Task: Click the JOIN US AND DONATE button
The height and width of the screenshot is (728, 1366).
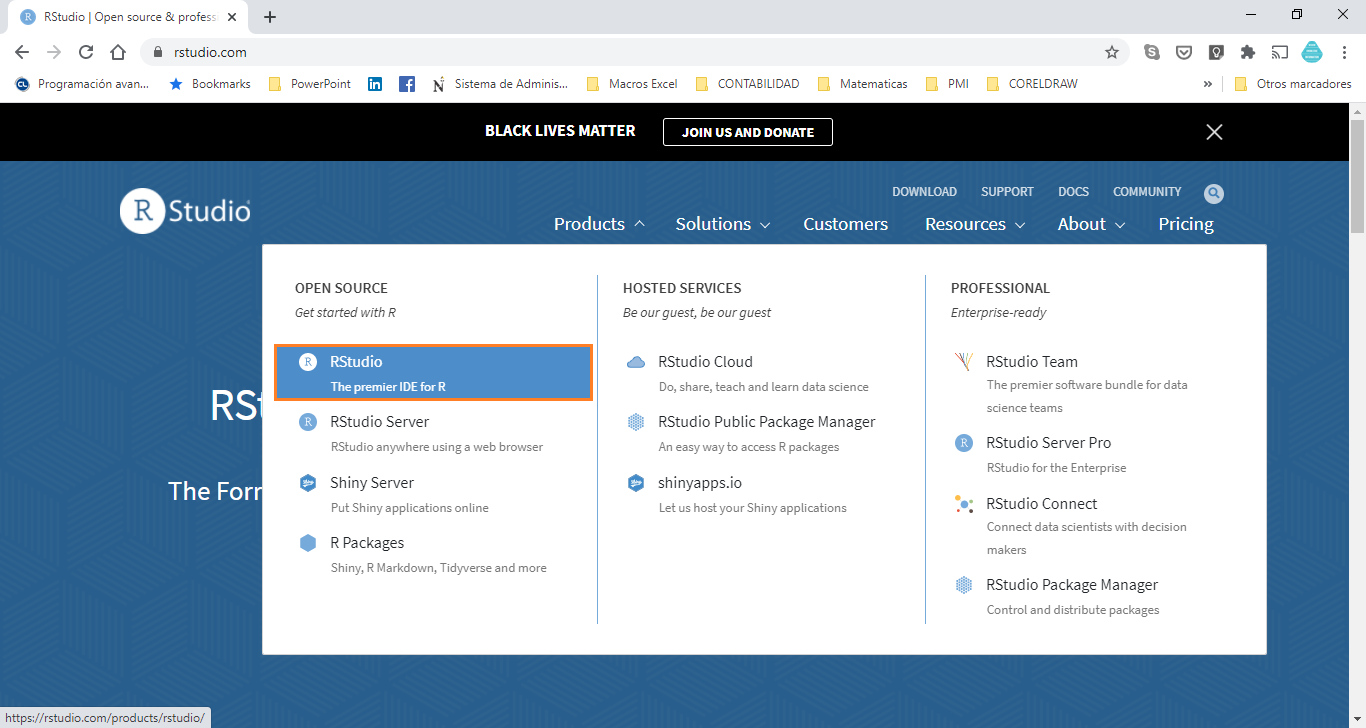Action: (x=747, y=131)
